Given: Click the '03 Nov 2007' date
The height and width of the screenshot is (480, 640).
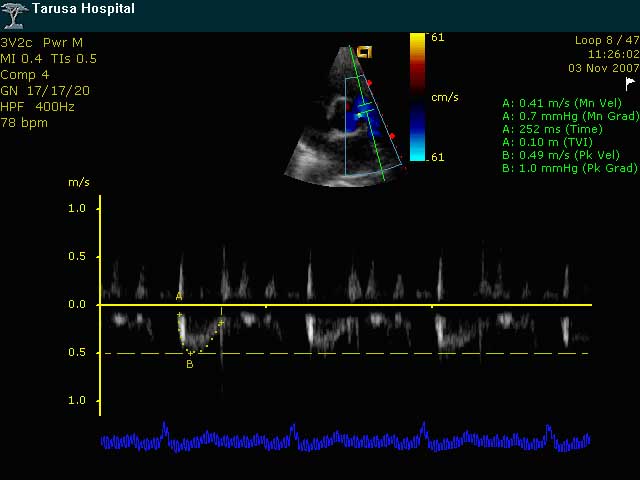Looking at the screenshot, I should pyautogui.click(x=604, y=68).
